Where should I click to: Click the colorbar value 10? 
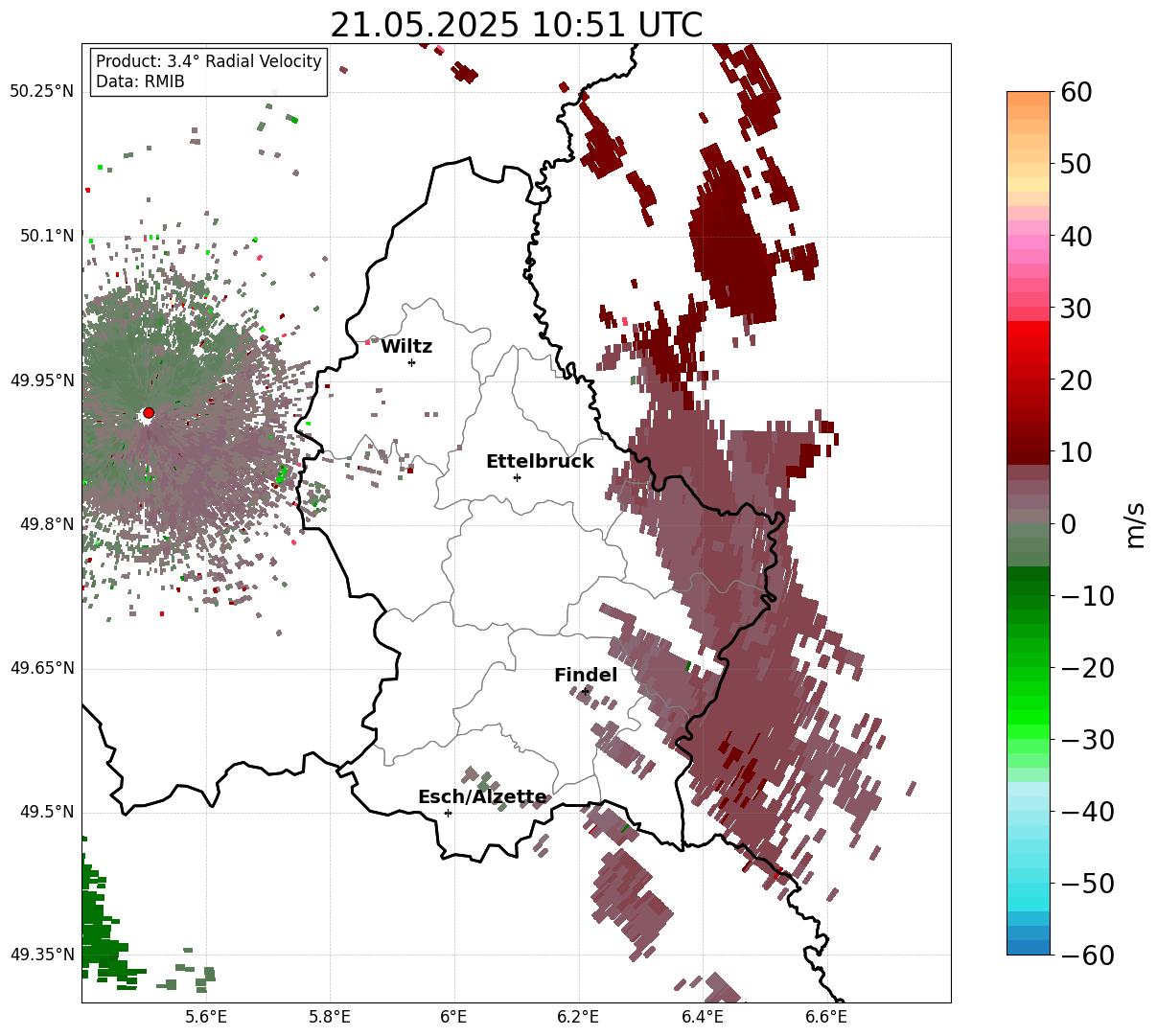[x=1076, y=452]
